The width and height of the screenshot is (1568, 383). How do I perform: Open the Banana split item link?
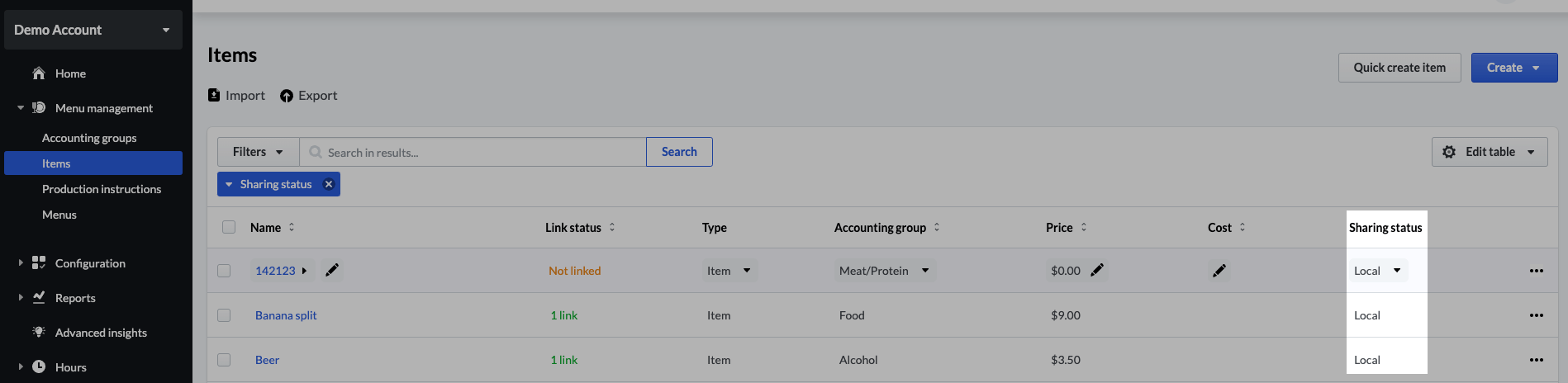point(286,315)
